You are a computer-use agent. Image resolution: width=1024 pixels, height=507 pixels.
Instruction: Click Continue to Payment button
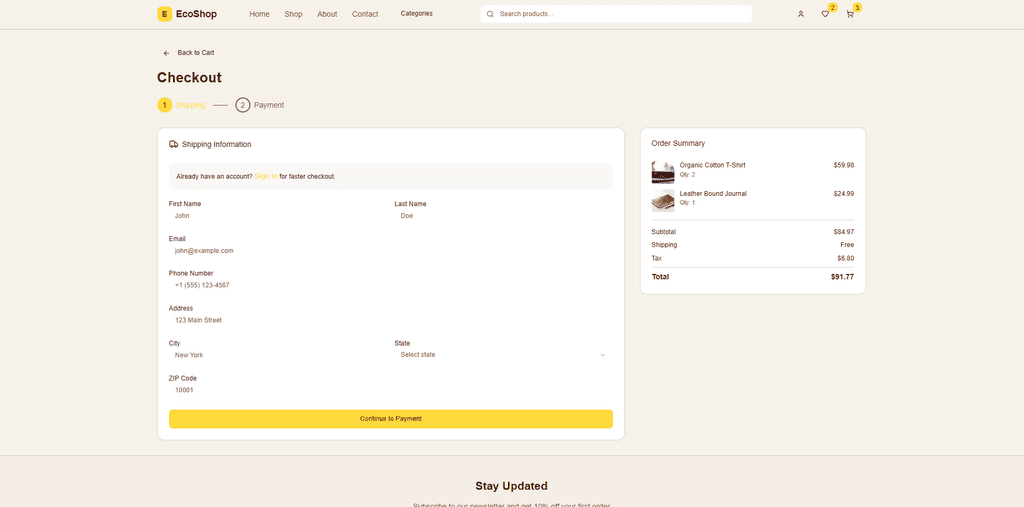coord(391,419)
